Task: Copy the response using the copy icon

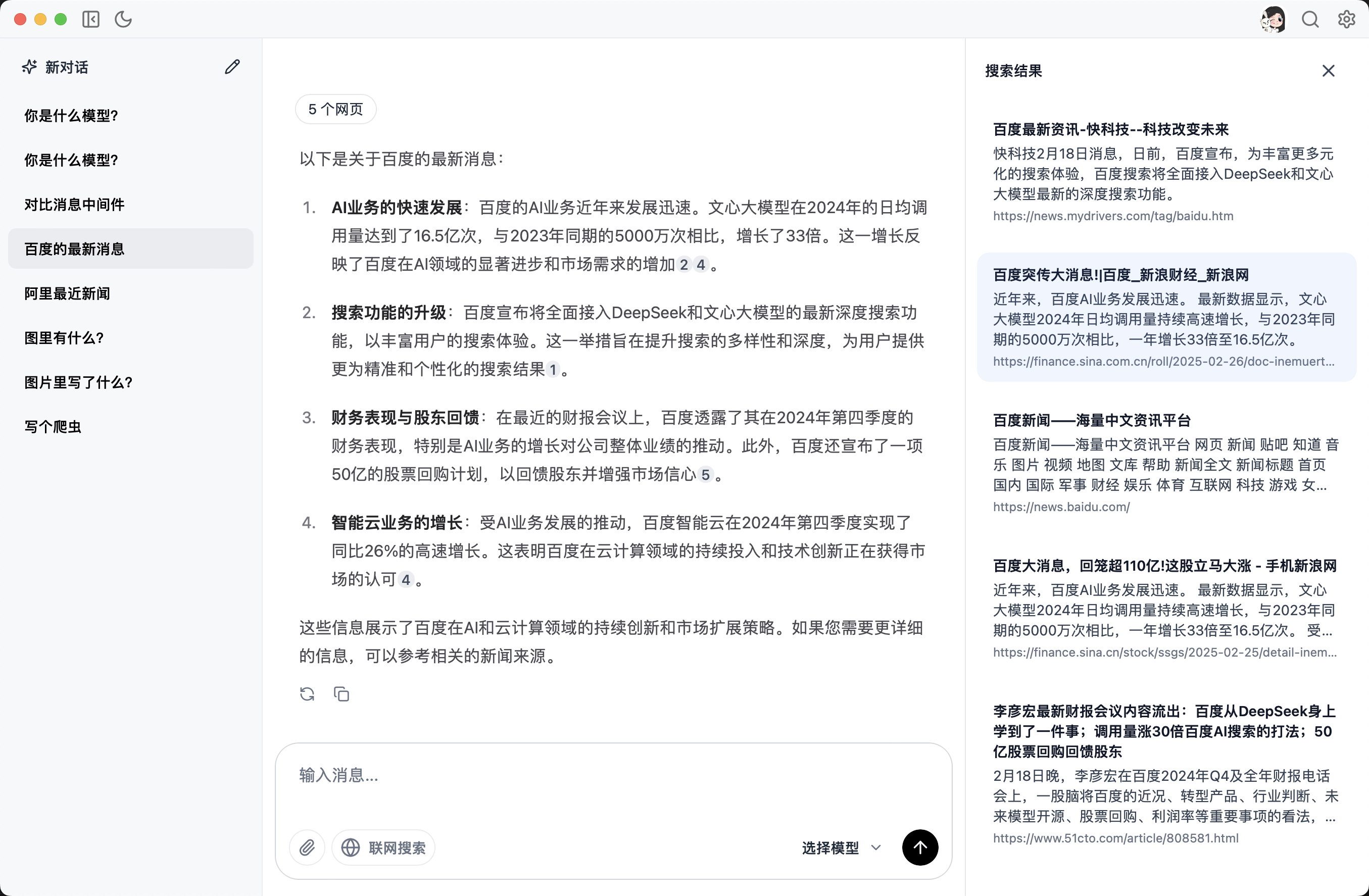Action: point(341,694)
